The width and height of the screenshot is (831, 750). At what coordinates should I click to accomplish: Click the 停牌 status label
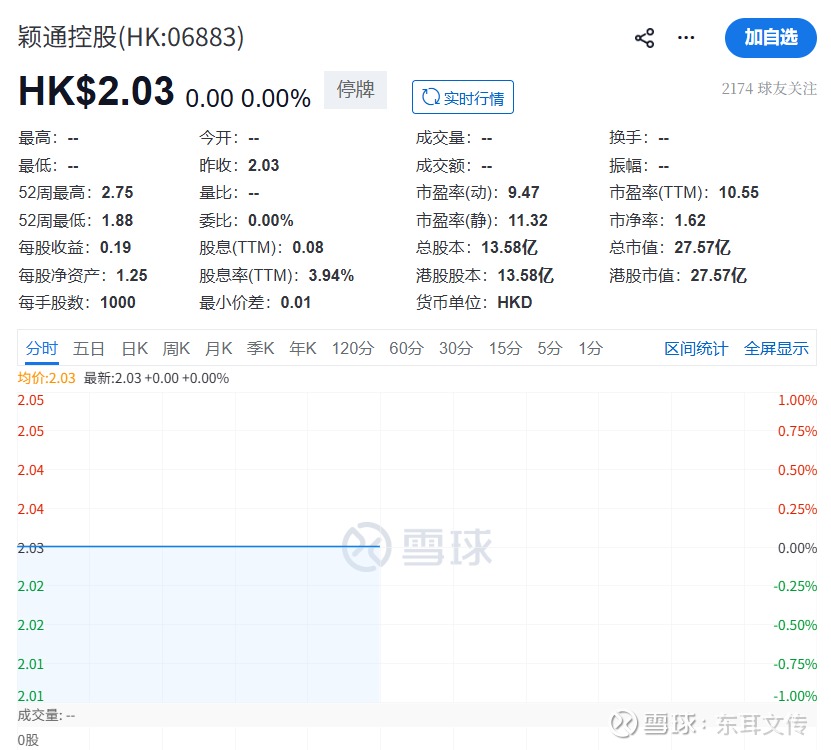tap(355, 90)
